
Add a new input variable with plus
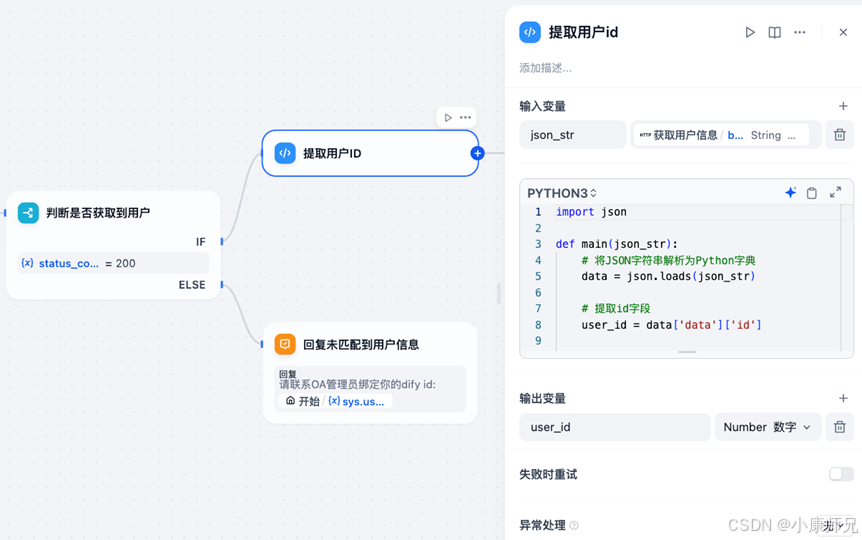pyautogui.click(x=843, y=106)
